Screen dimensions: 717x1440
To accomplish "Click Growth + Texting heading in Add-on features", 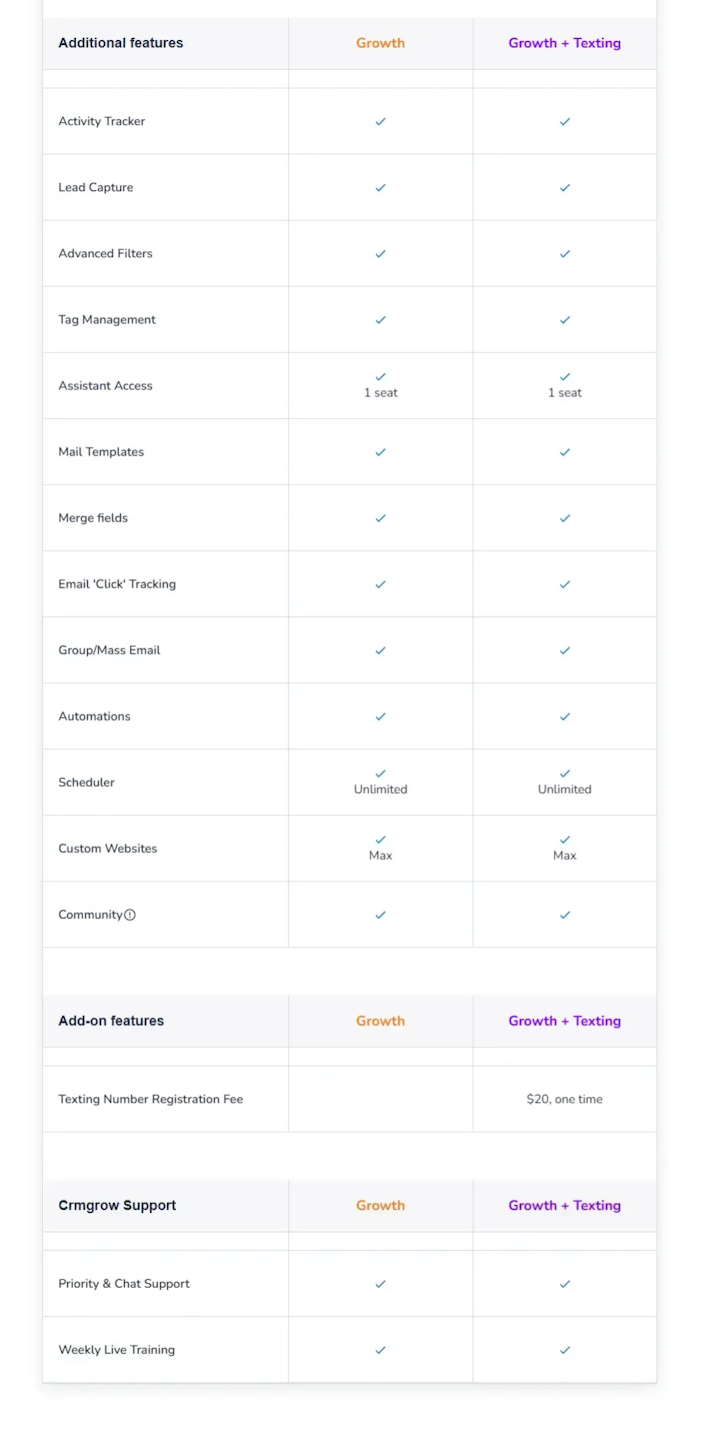I will coord(564,1021).
